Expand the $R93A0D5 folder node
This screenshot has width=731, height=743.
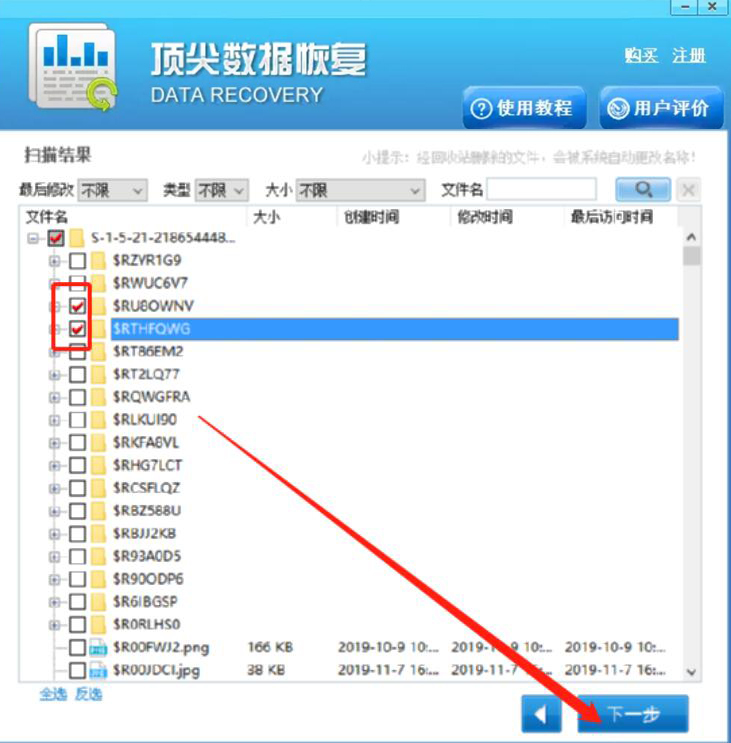[54, 556]
